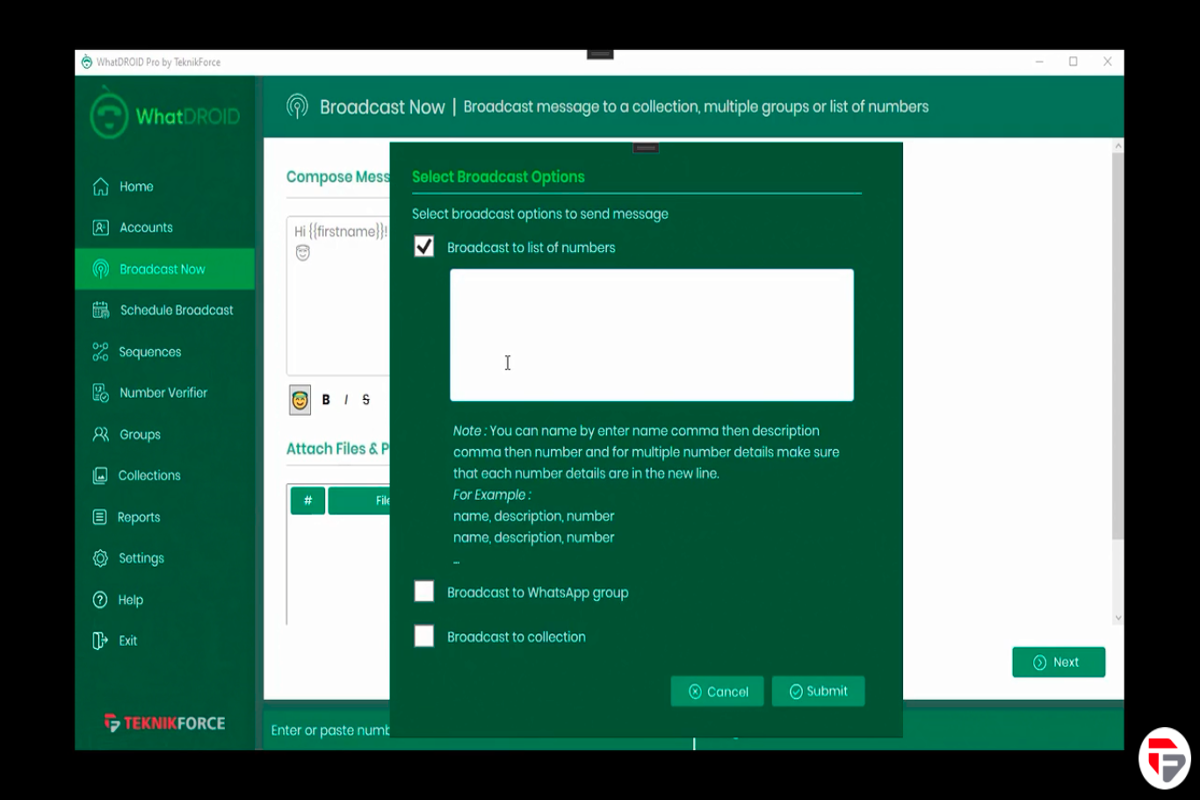Enable Broadcast to collection checkbox
1200x800 pixels.
point(424,636)
